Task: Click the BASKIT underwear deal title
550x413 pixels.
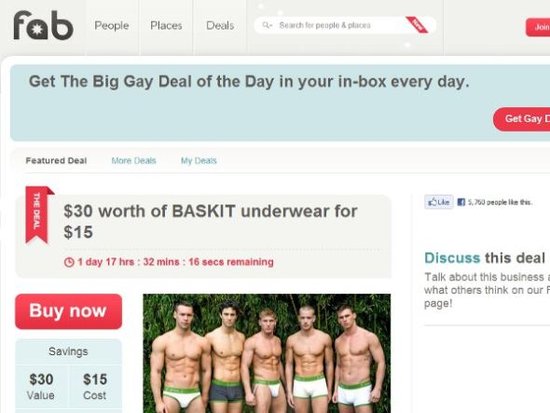Action: (210, 221)
